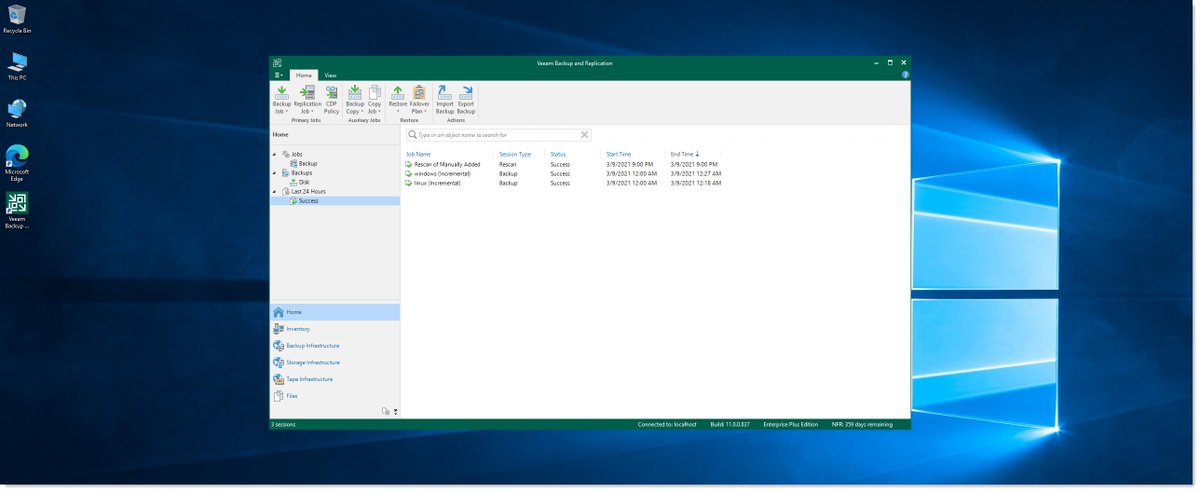The height and width of the screenshot is (492, 1200).
Task: Click NFR: 359 days remaining text
Action: pyautogui.click(x=860, y=424)
